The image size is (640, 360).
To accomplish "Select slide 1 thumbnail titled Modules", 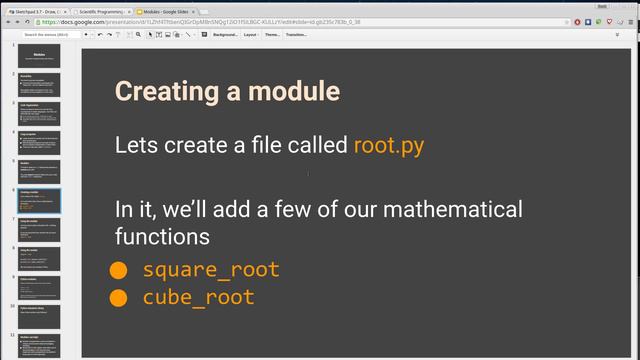I will click(x=39, y=56).
